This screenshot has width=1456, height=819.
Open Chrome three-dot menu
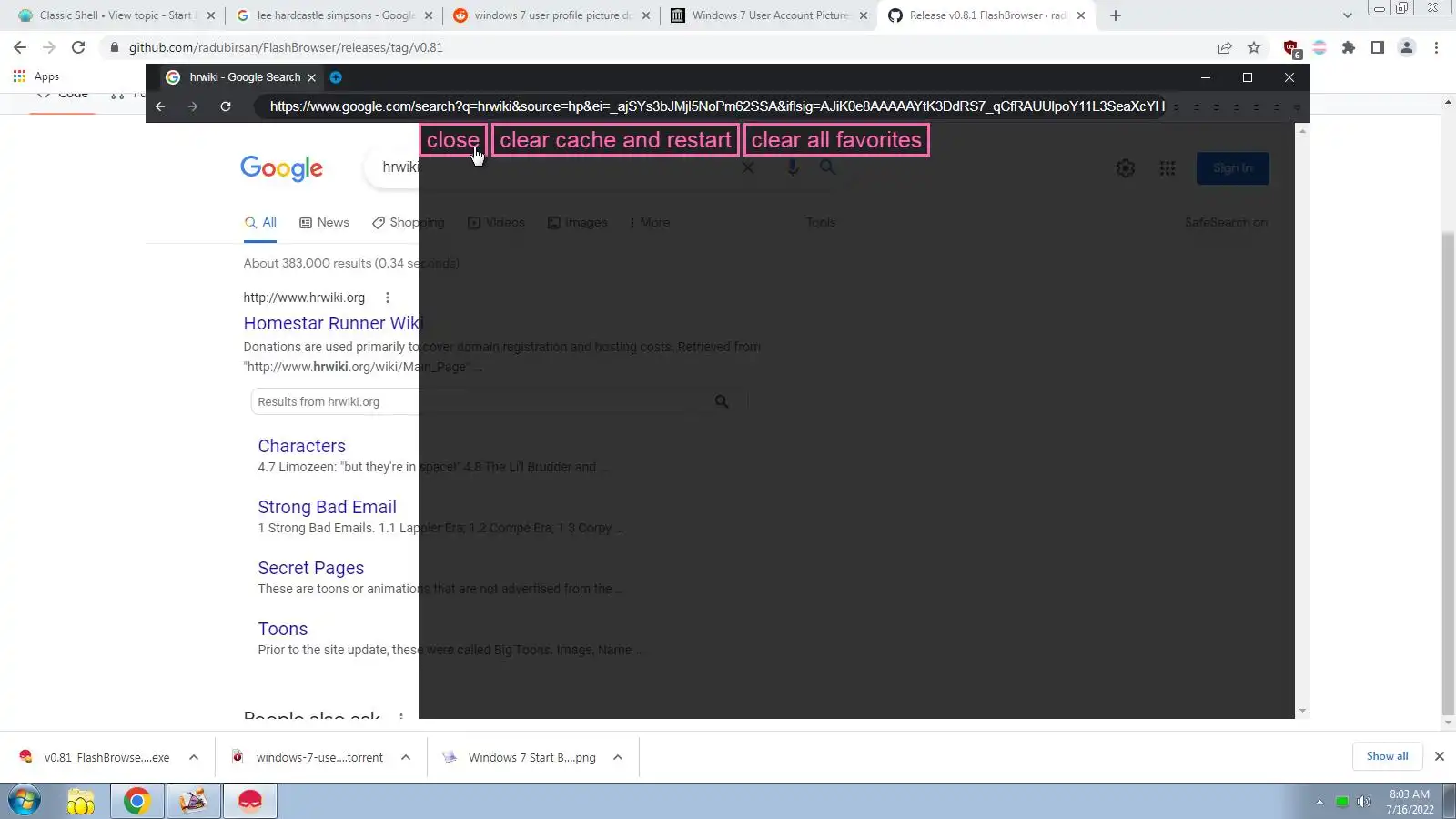(x=1436, y=47)
